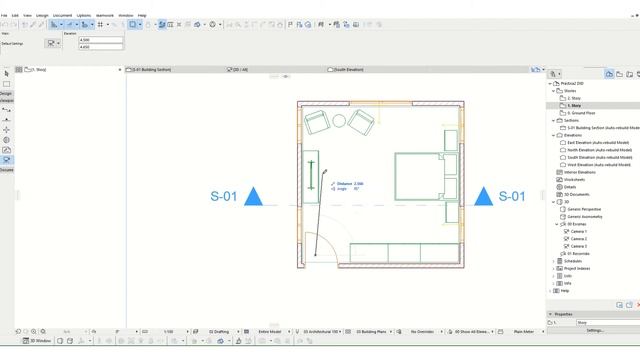
Task: Select the globe tool in the toolbox
Action: [7, 140]
